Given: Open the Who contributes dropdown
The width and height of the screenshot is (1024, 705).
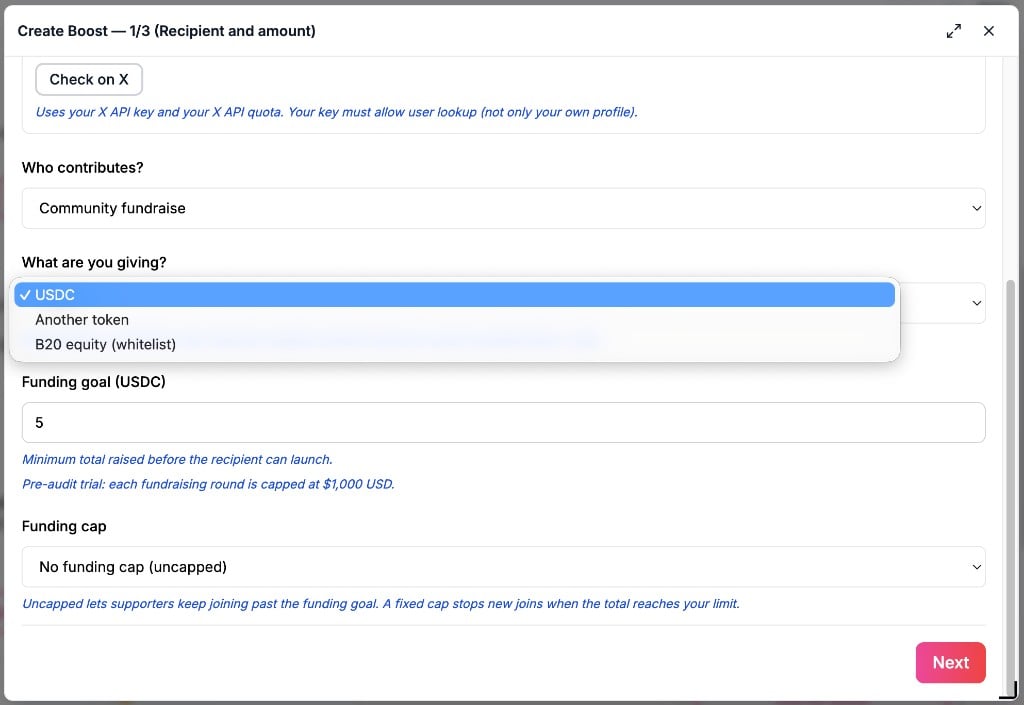Looking at the screenshot, I should 504,208.
